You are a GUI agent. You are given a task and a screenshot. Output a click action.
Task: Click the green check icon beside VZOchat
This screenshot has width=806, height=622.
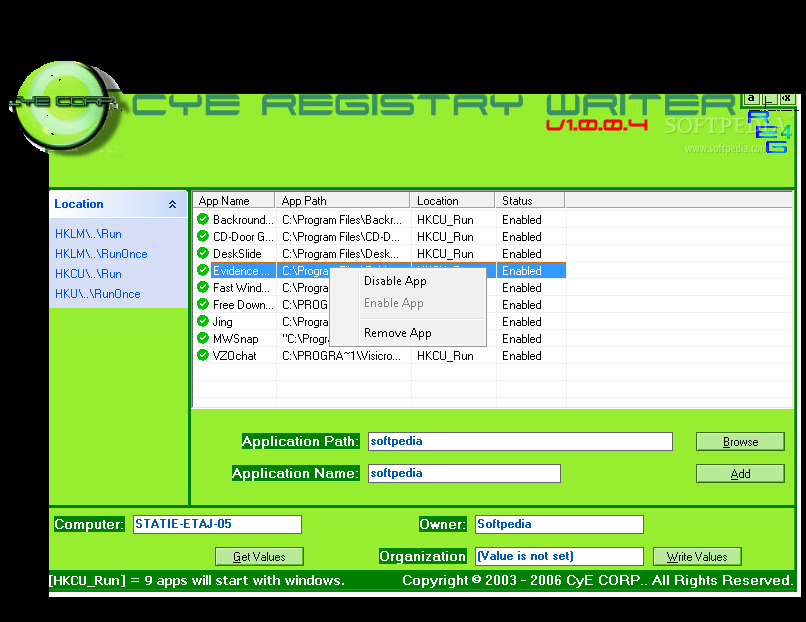[x=203, y=355]
